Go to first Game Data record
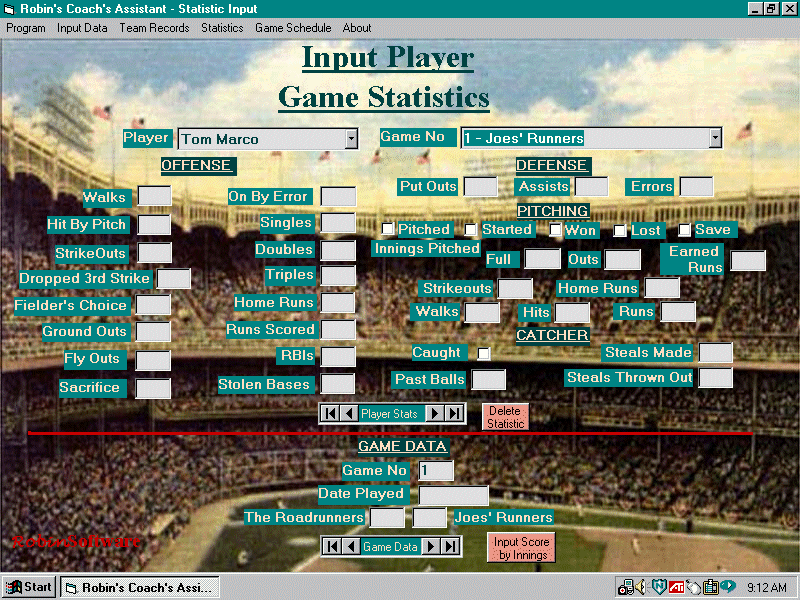The width and height of the screenshot is (800, 600). point(331,546)
